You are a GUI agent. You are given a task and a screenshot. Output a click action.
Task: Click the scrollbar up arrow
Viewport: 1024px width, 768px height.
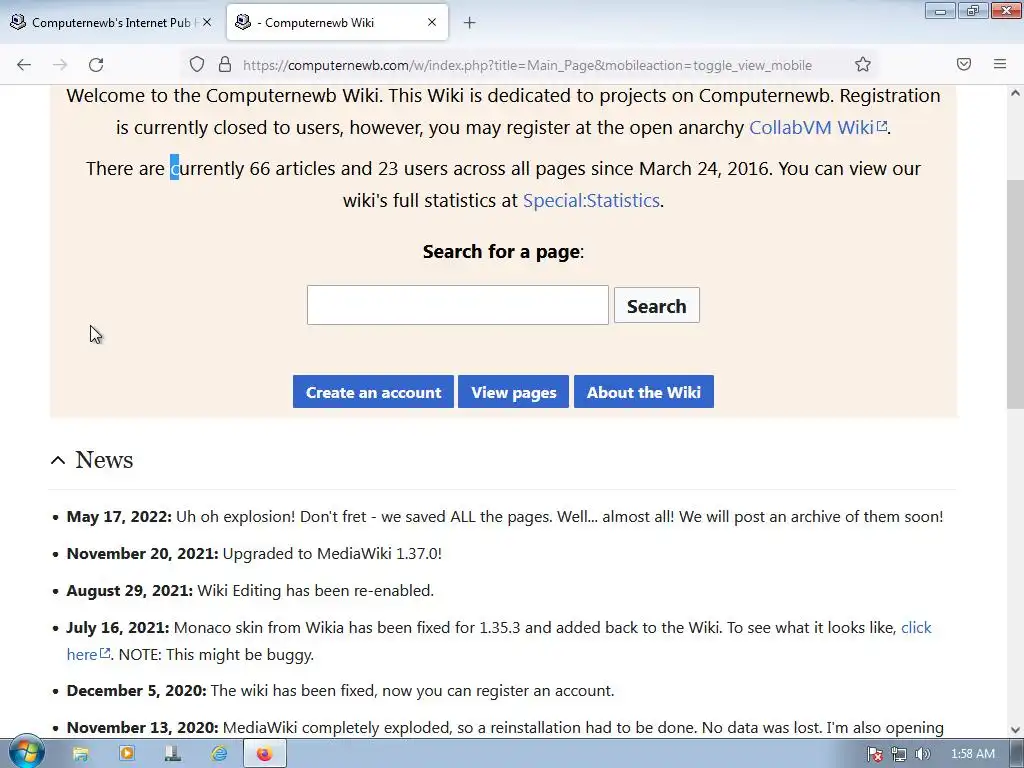pyautogui.click(x=1015, y=93)
